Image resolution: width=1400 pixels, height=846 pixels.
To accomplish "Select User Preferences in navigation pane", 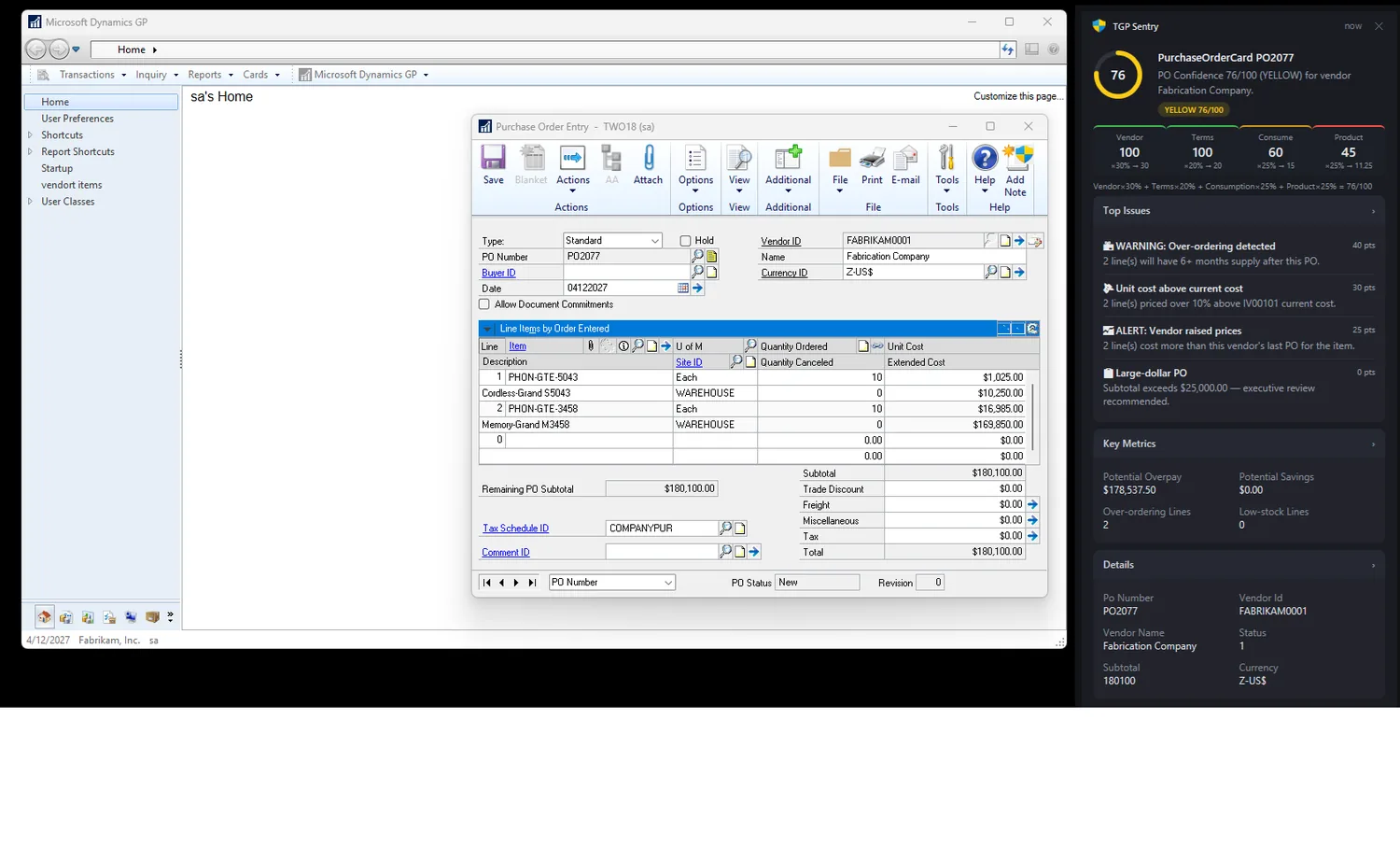I will click(x=77, y=119).
